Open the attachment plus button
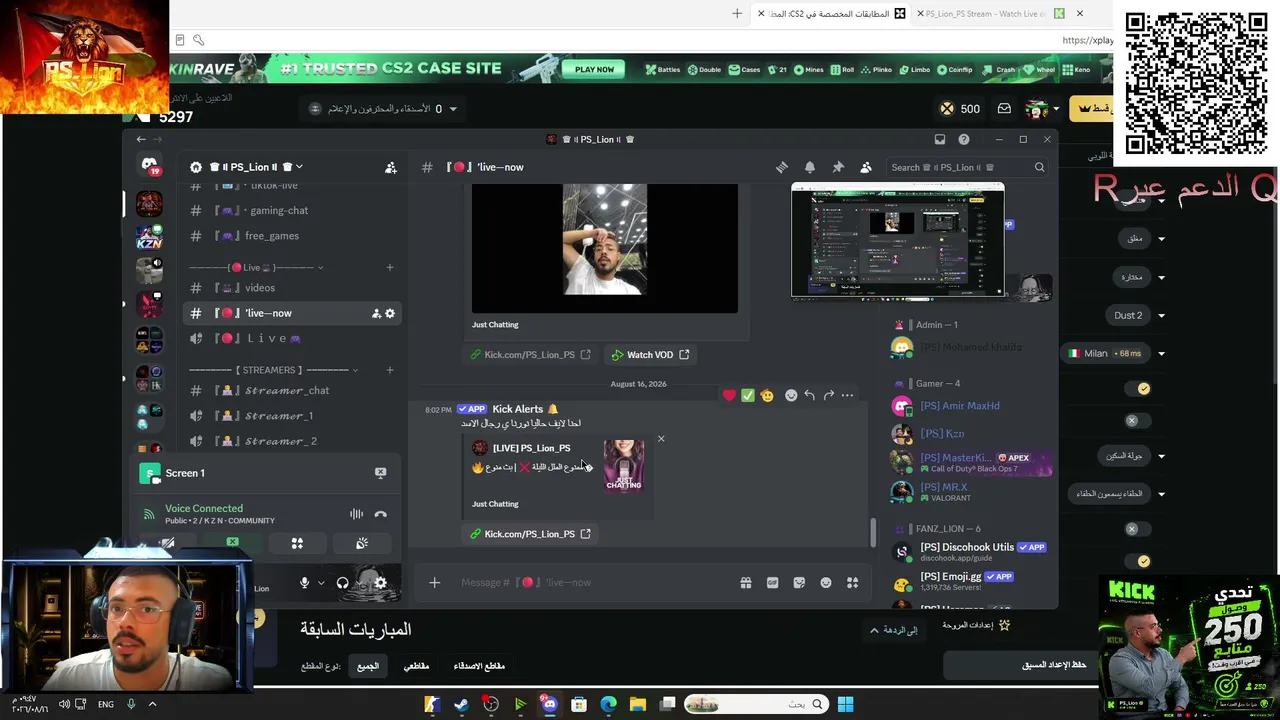Screen dimensions: 1280x720 tap(434, 582)
